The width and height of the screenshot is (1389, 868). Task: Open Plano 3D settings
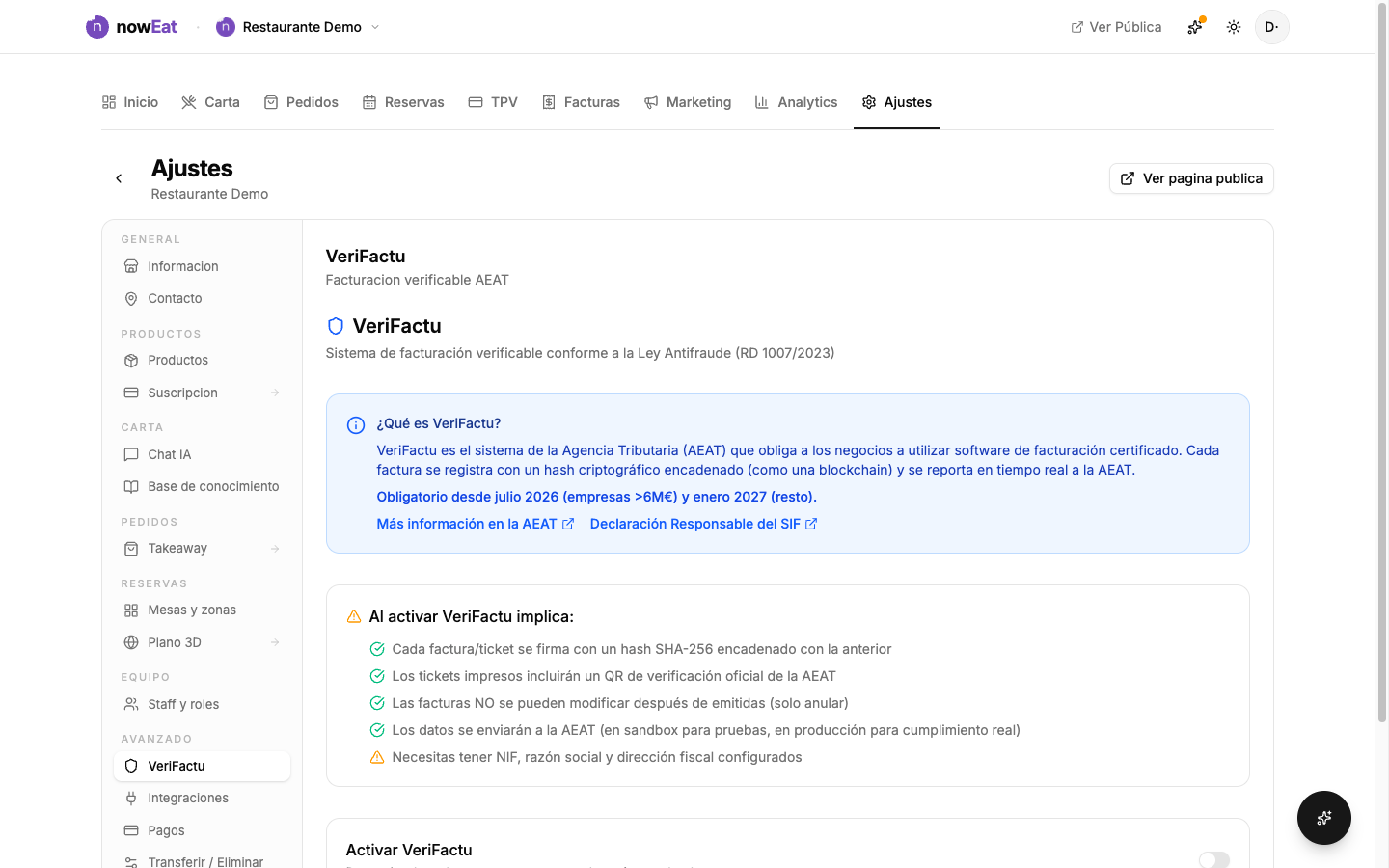pos(202,642)
